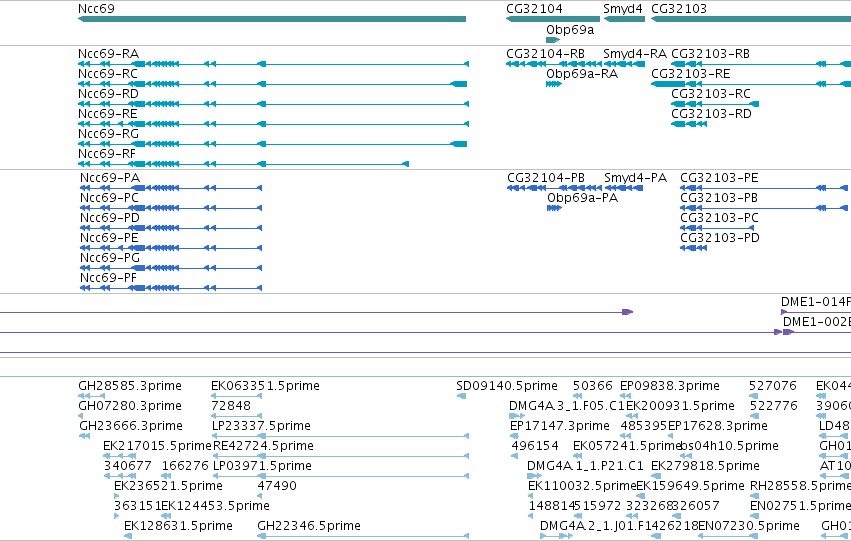
Task: Click CG32103-RD transcript
Action: (x=689, y=124)
